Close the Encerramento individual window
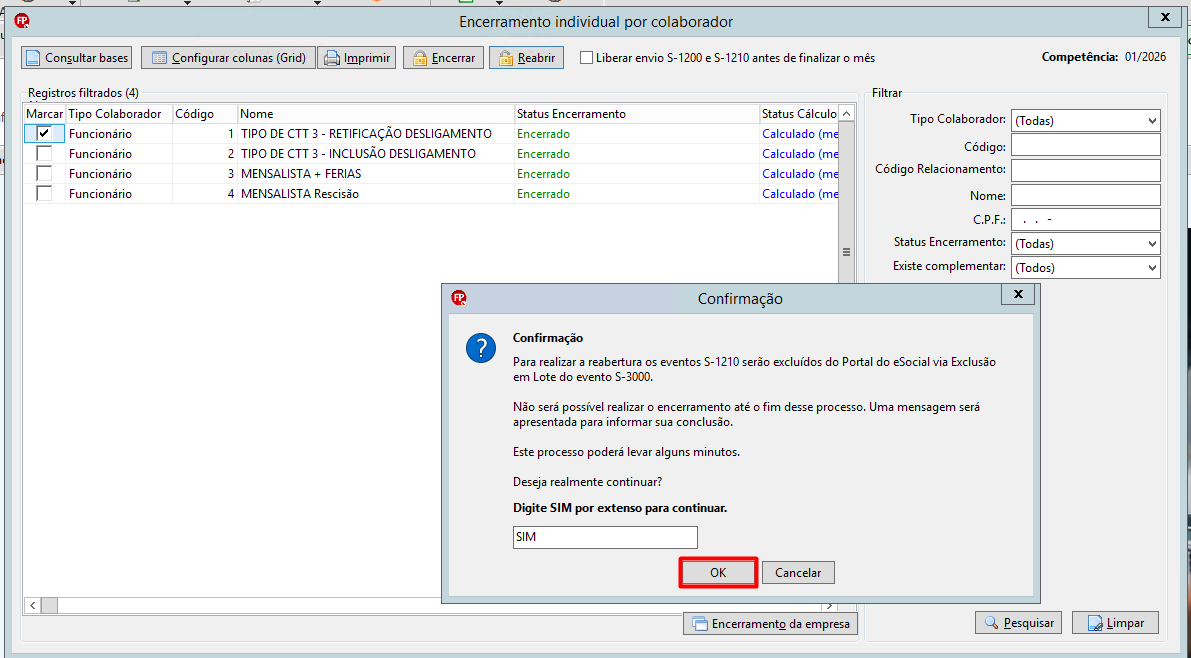 click(x=1166, y=17)
